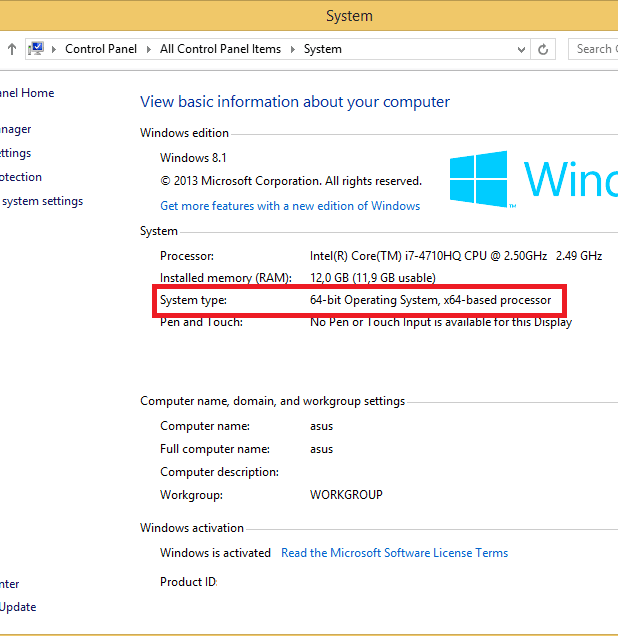Expand the chevron after All Control Panel Items
The image size is (618, 636).
click(294, 49)
